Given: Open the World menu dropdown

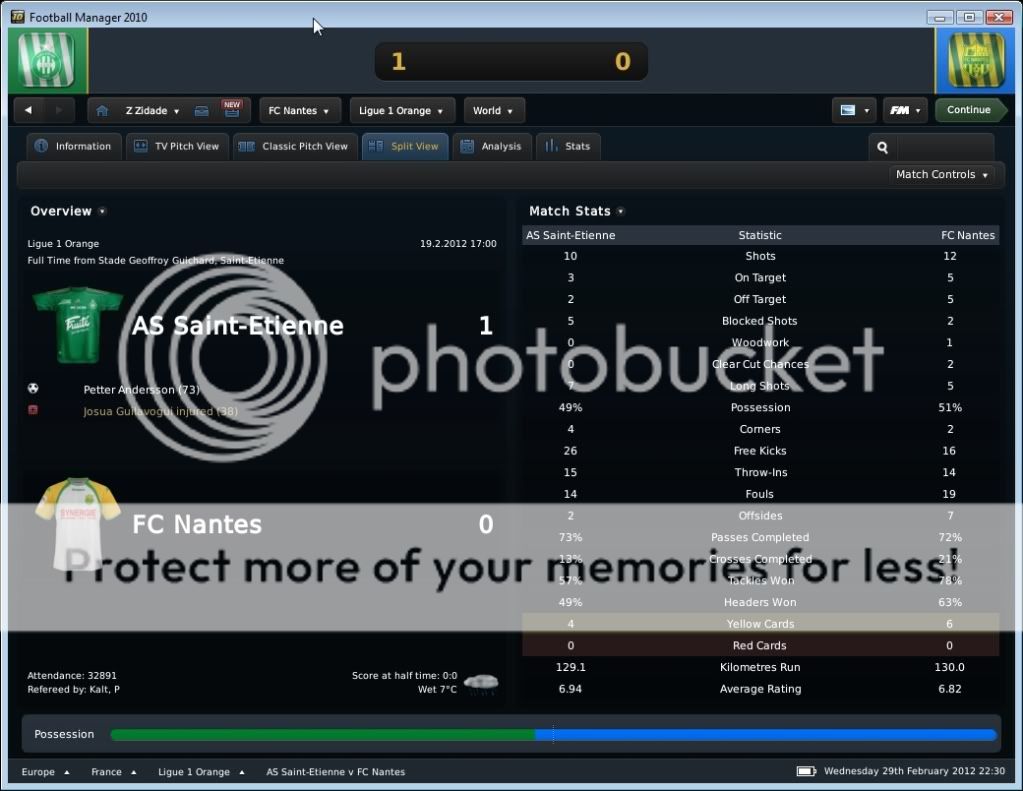Looking at the screenshot, I should tap(493, 110).
